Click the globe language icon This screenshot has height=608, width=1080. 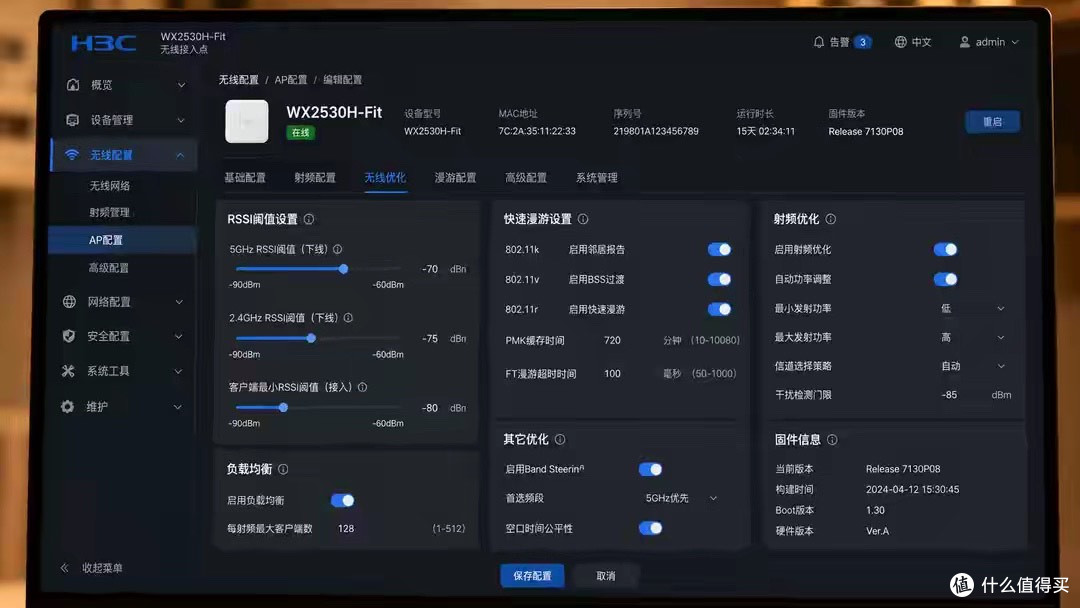(900, 42)
